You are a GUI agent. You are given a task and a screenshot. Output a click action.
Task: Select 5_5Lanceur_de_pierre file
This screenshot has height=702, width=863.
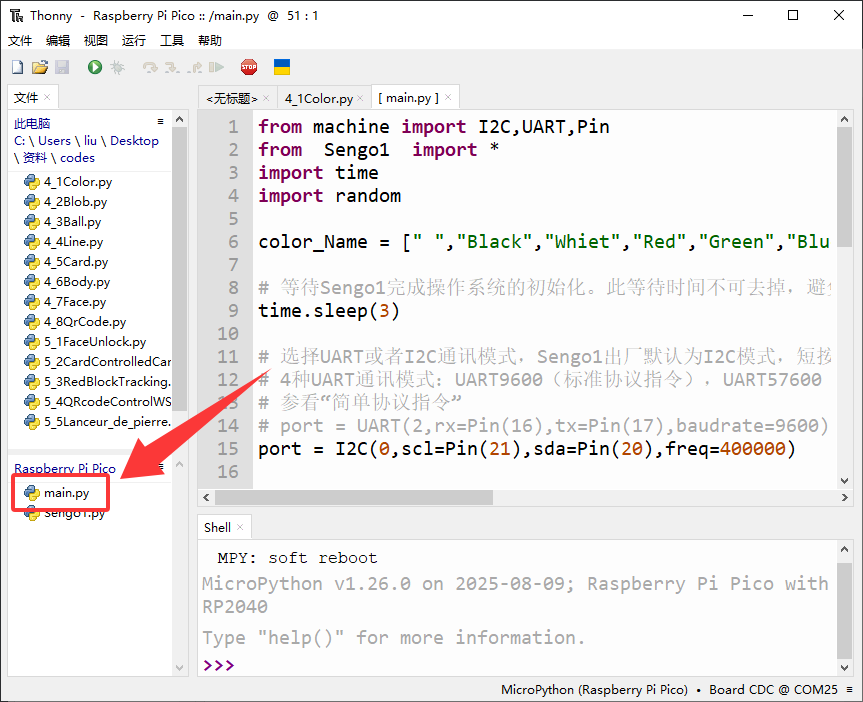tap(97, 422)
